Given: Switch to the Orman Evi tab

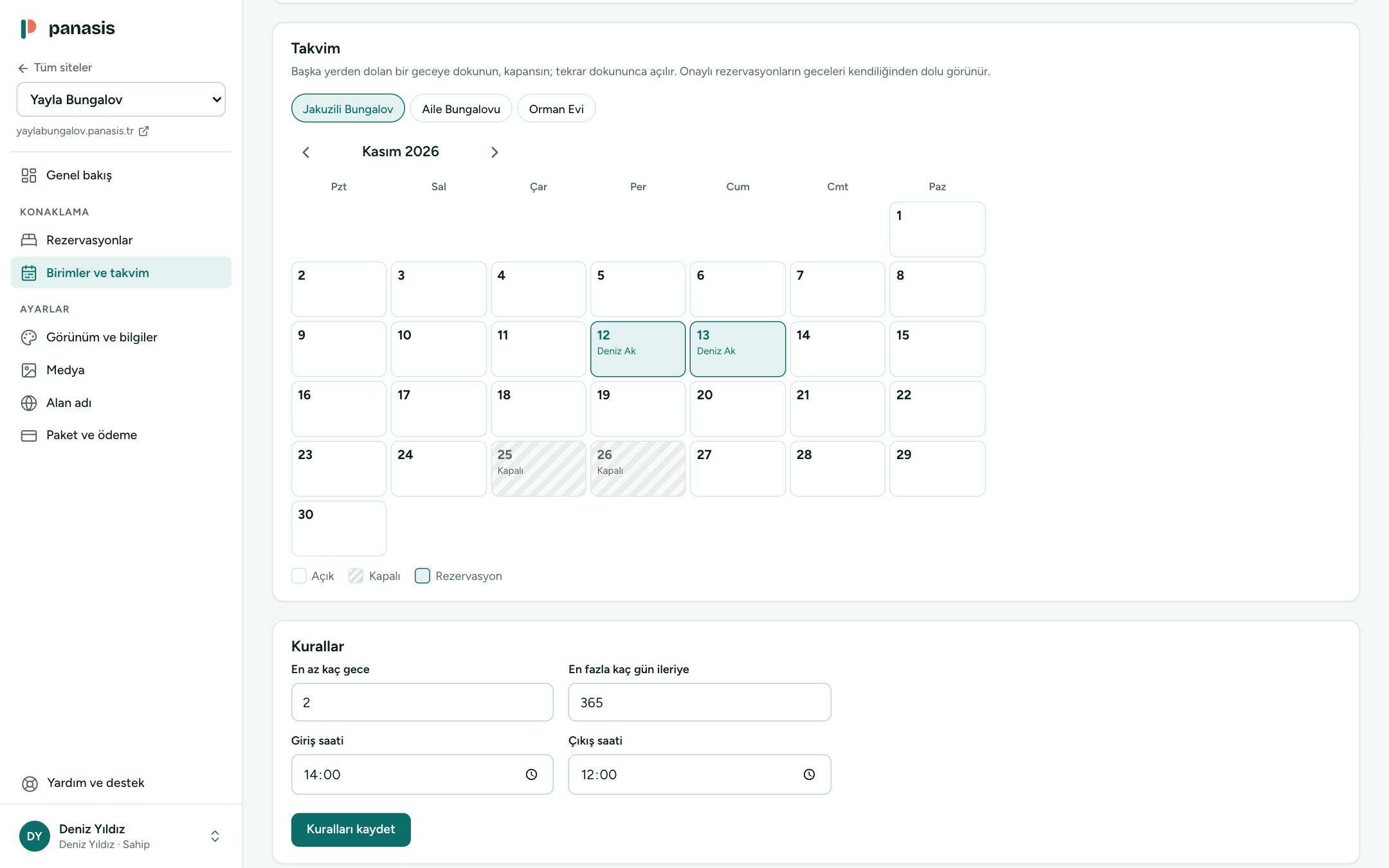Looking at the screenshot, I should point(556,109).
